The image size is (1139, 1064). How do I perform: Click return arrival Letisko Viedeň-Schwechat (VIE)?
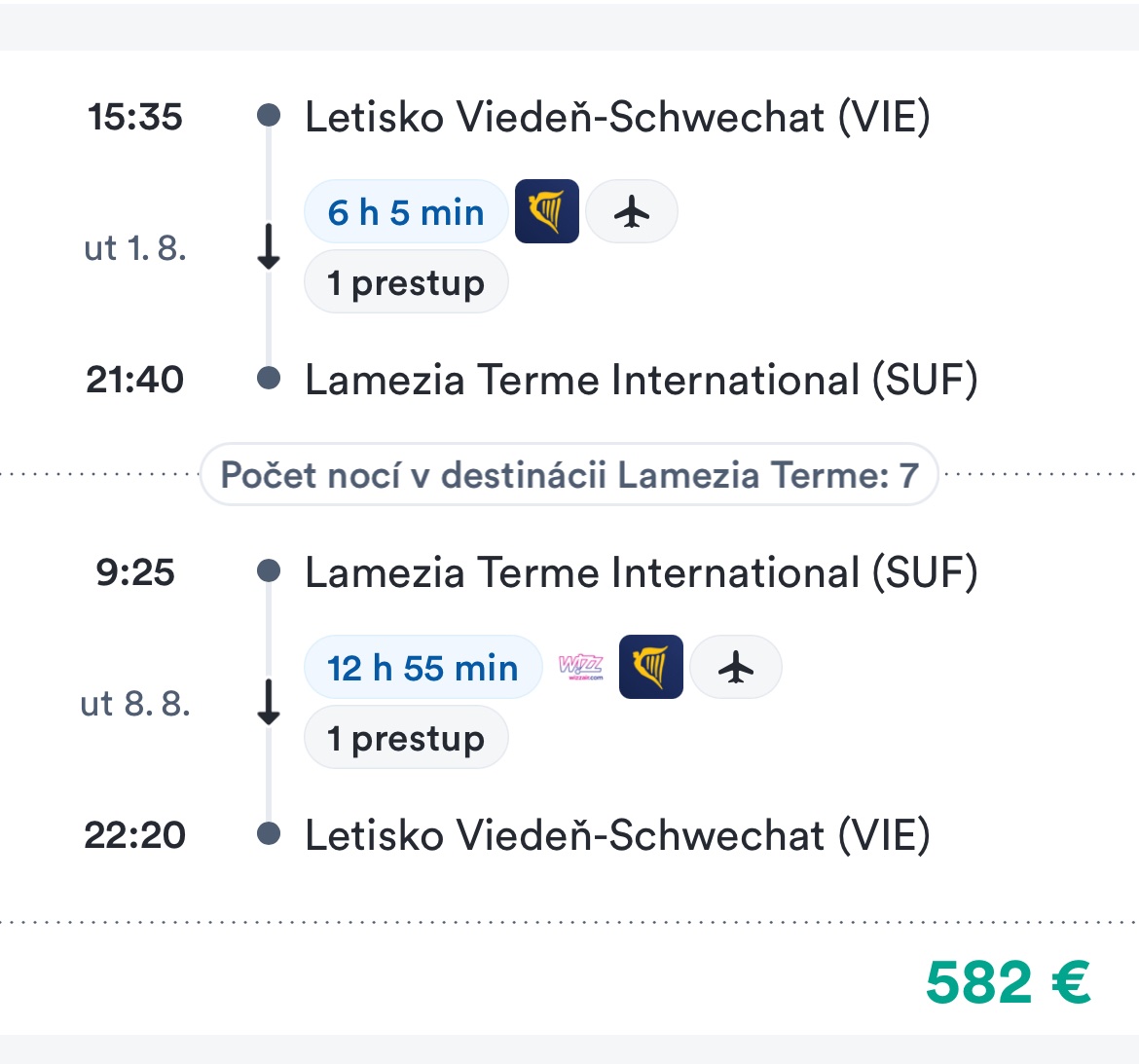click(617, 835)
